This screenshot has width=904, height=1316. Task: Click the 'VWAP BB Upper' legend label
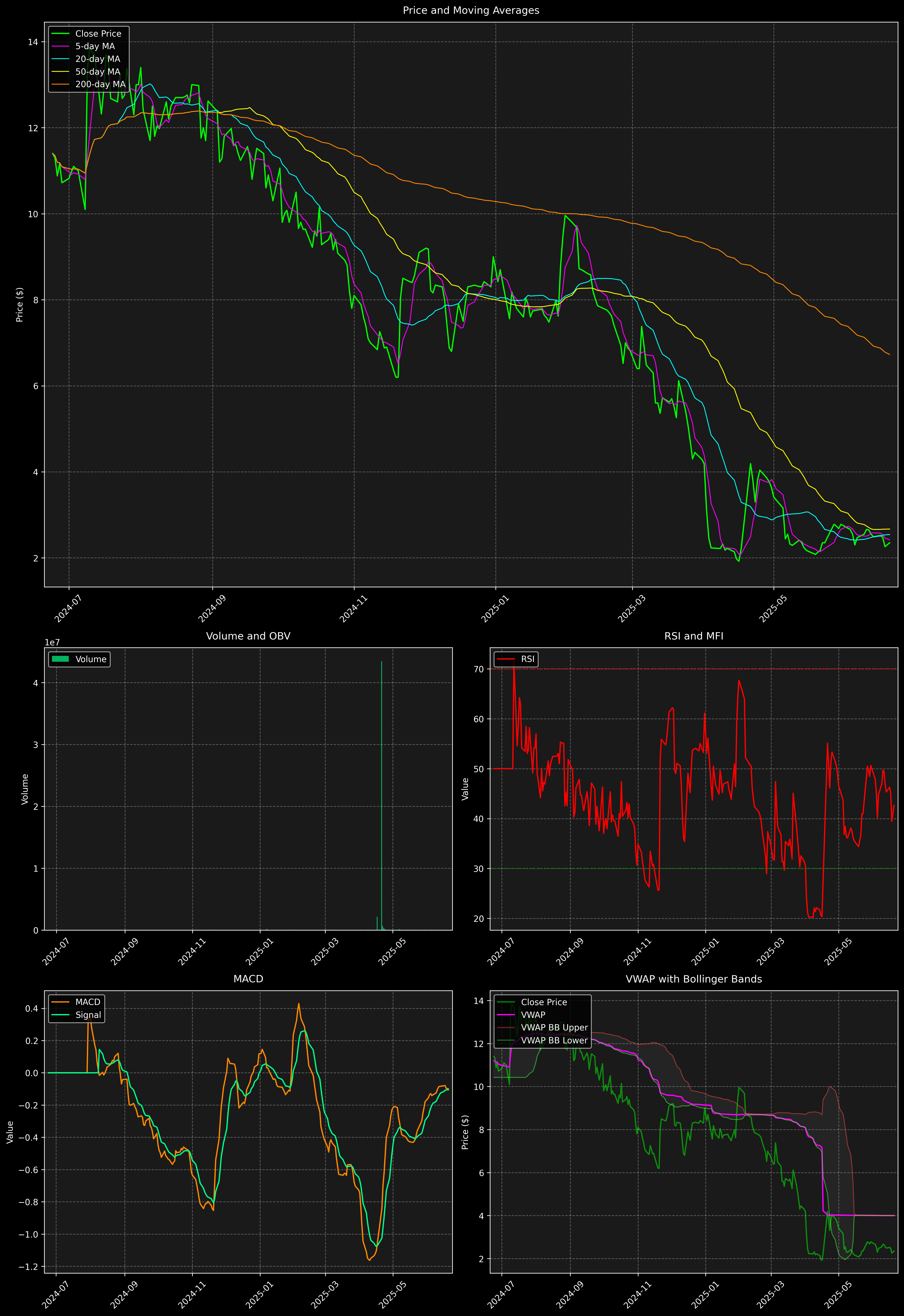click(x=555, y=1028)
